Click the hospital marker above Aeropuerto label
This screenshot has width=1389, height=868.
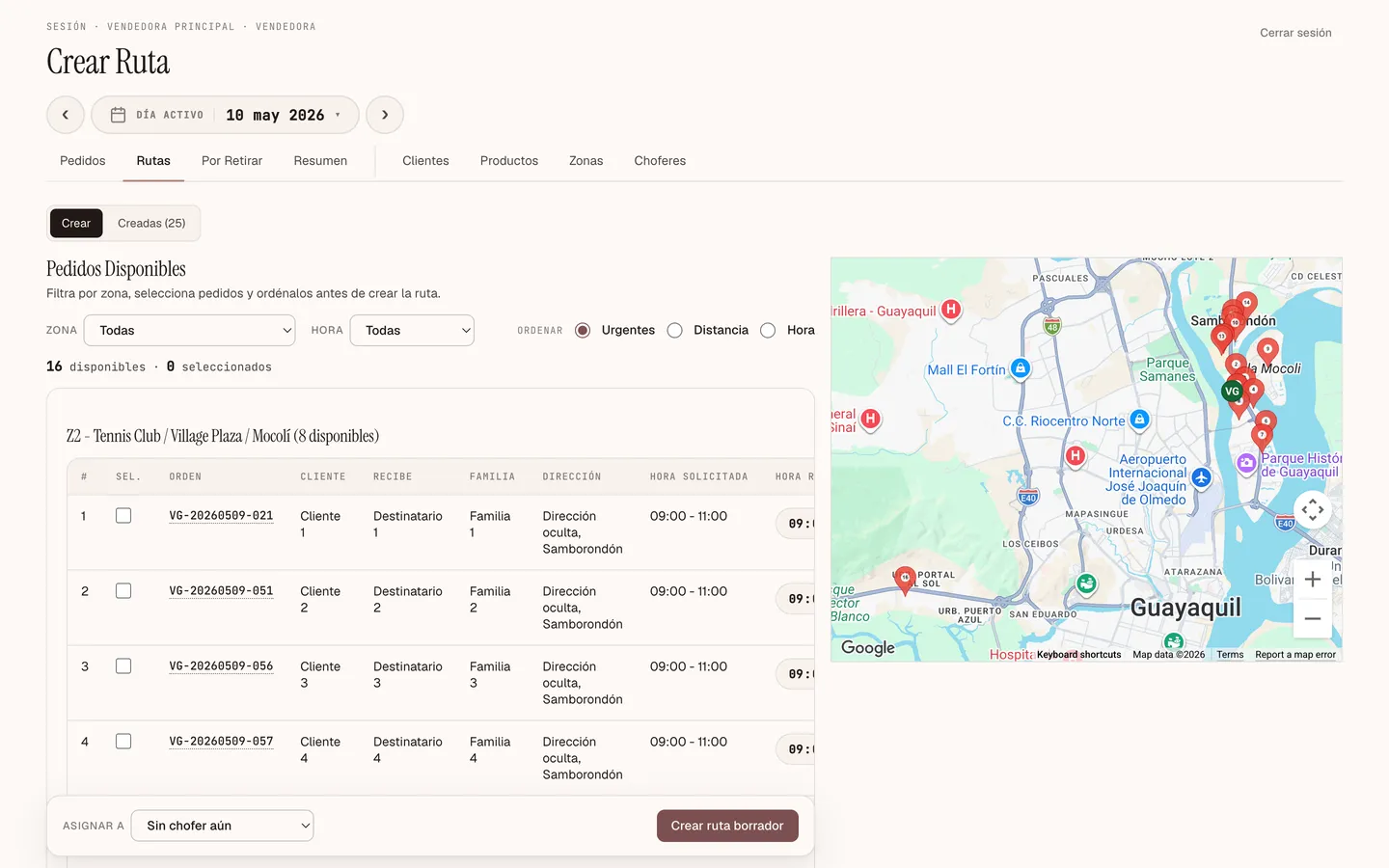point(1076,455)
